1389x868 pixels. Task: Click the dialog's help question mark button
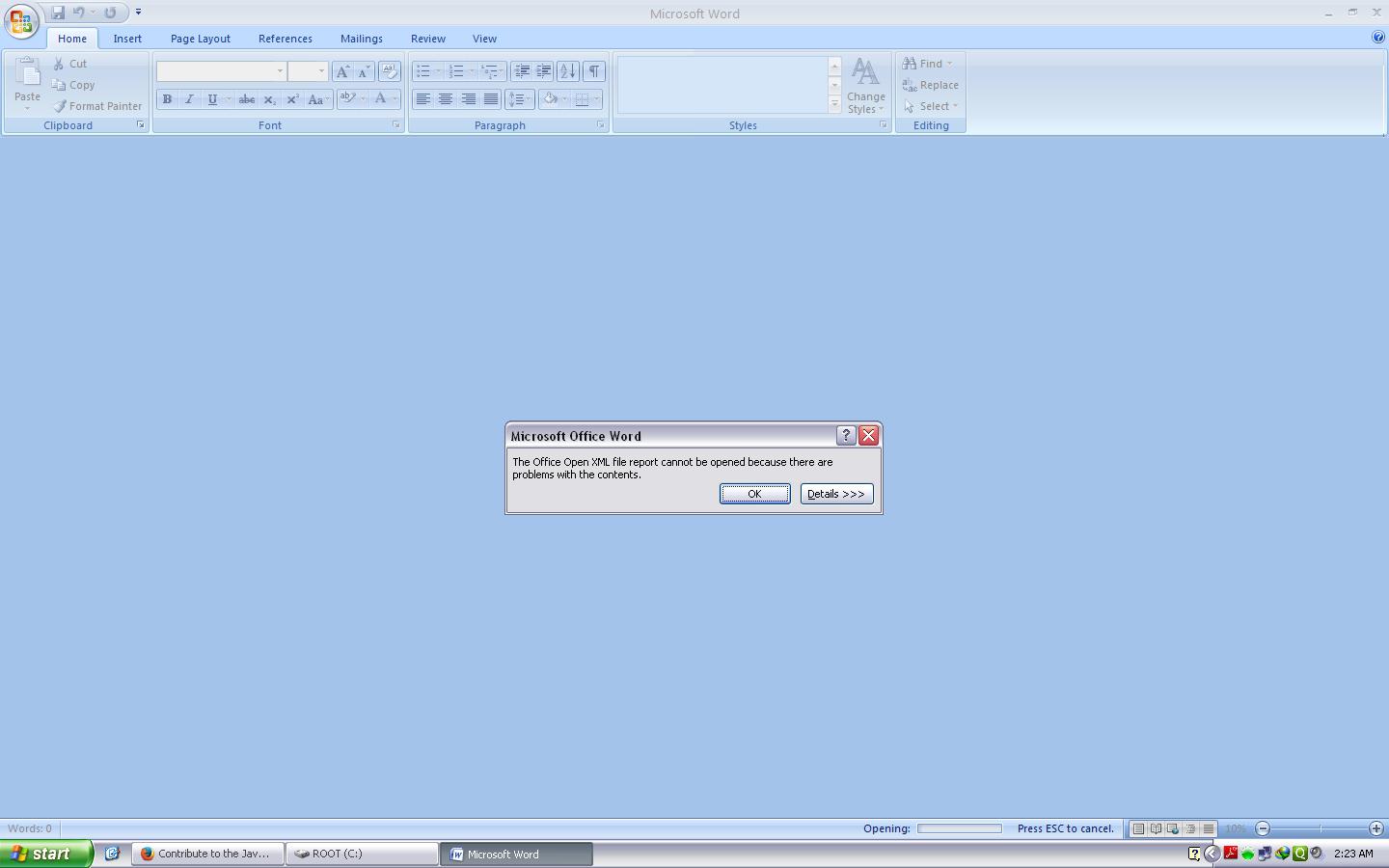coord(846,436)
